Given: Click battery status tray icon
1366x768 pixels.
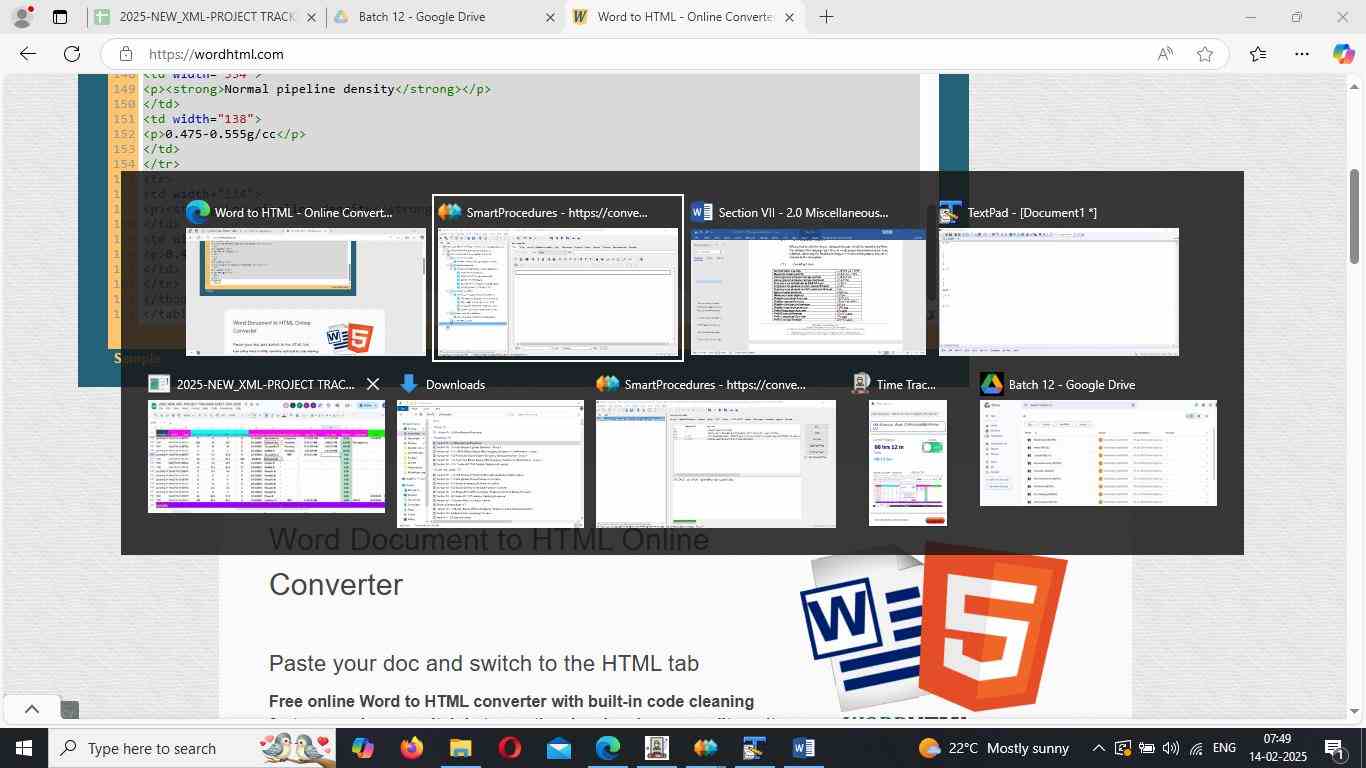Looking at the screenshot, I should [1146, 748].
